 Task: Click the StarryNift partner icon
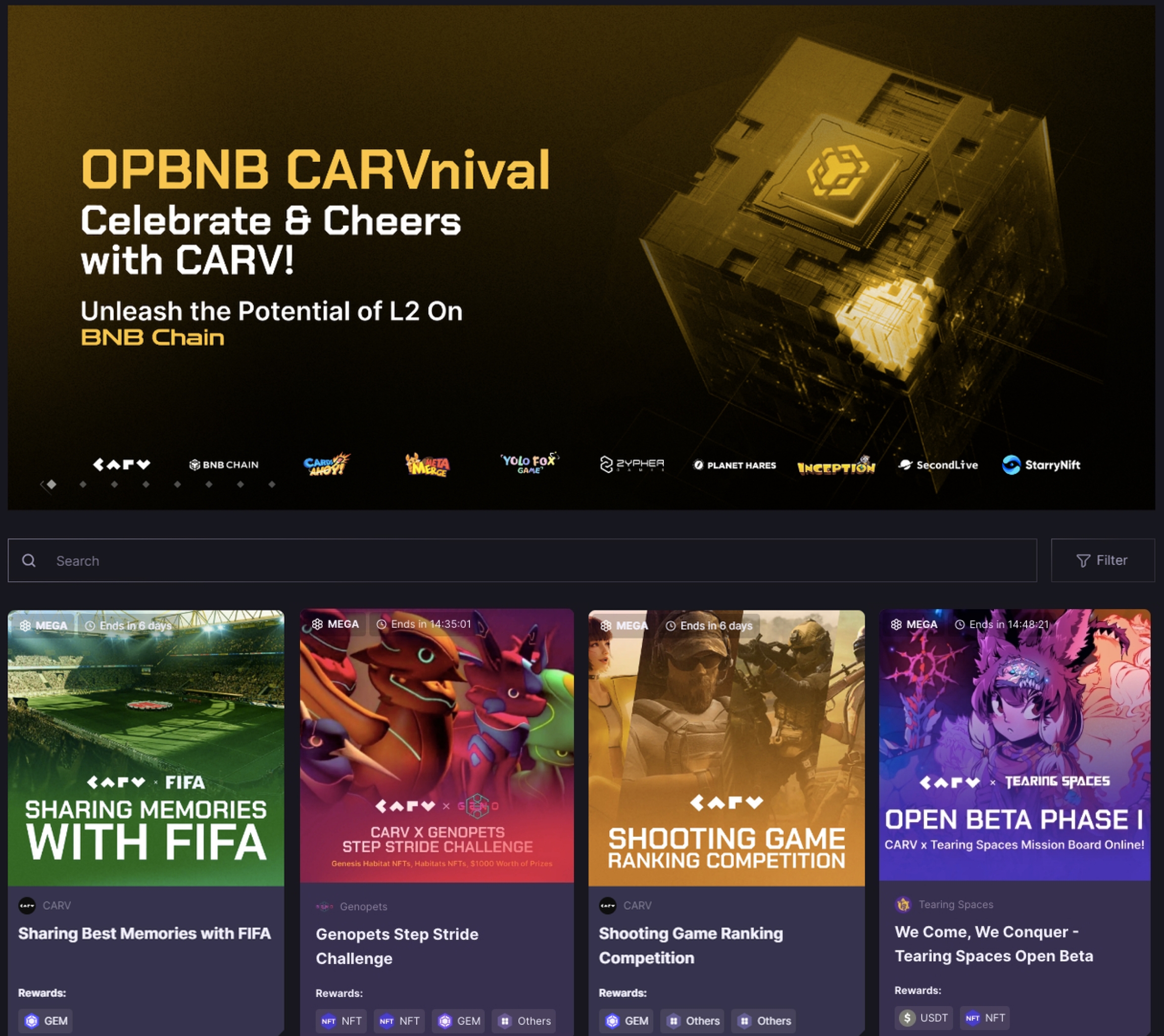[x=1041, y=465]
